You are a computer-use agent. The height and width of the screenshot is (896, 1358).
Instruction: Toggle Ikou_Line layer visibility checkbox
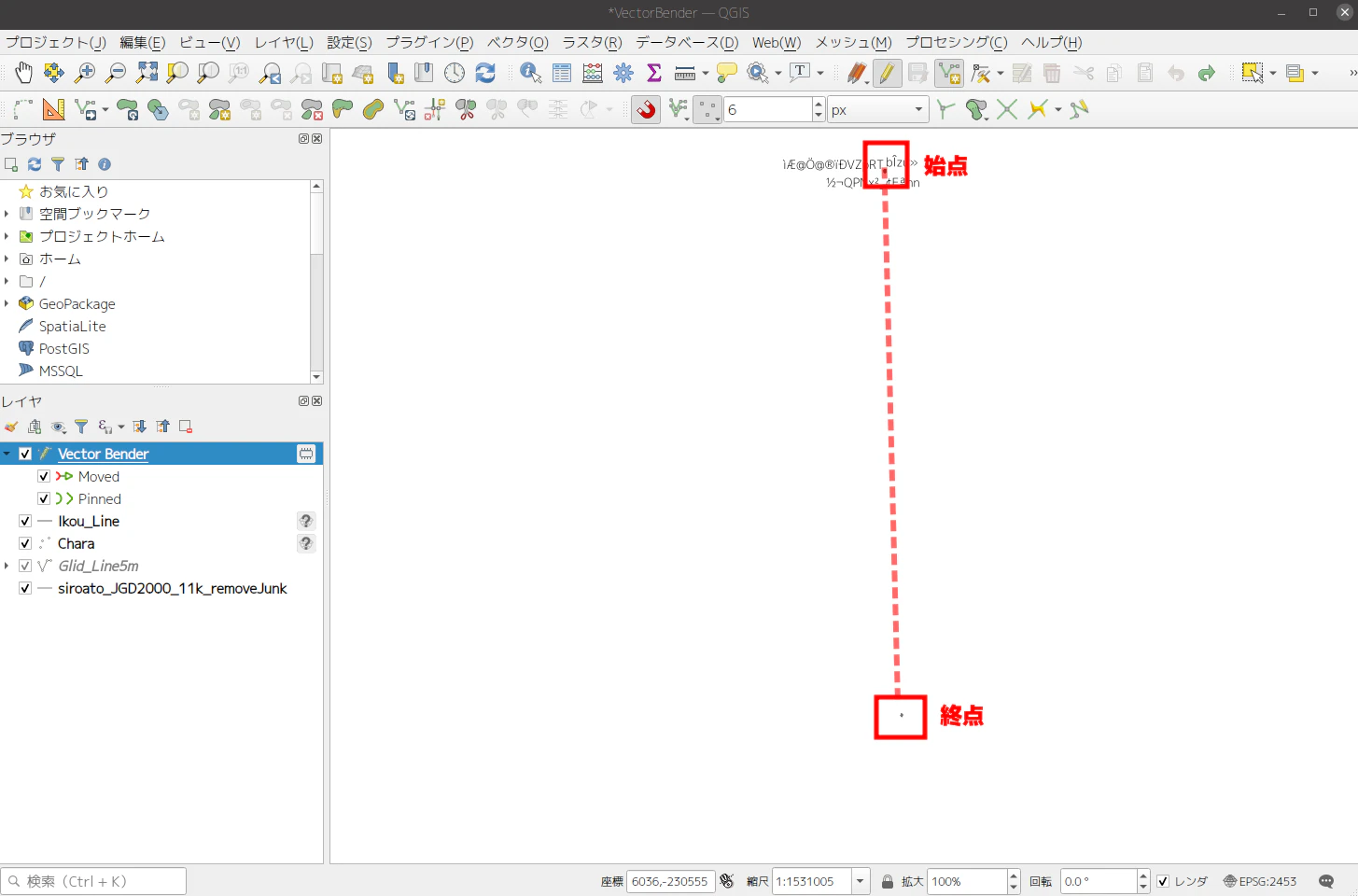coord(25,521)
